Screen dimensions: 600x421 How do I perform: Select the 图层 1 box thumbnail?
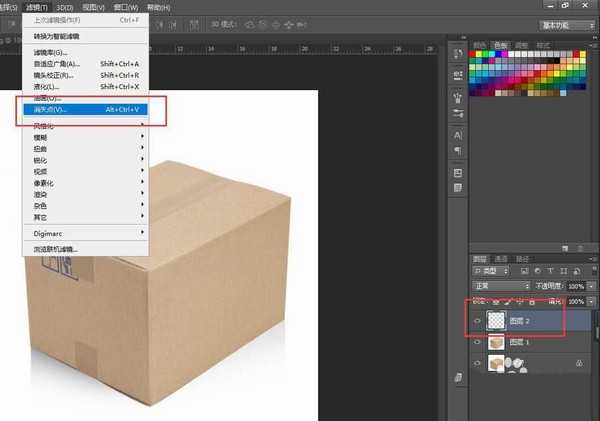(495, 342)
